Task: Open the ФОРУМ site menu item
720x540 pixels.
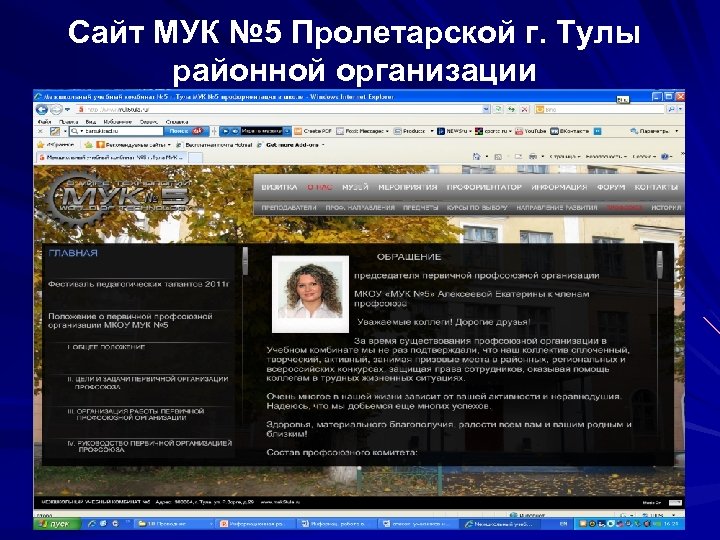Action: click(x=611, y=187)
